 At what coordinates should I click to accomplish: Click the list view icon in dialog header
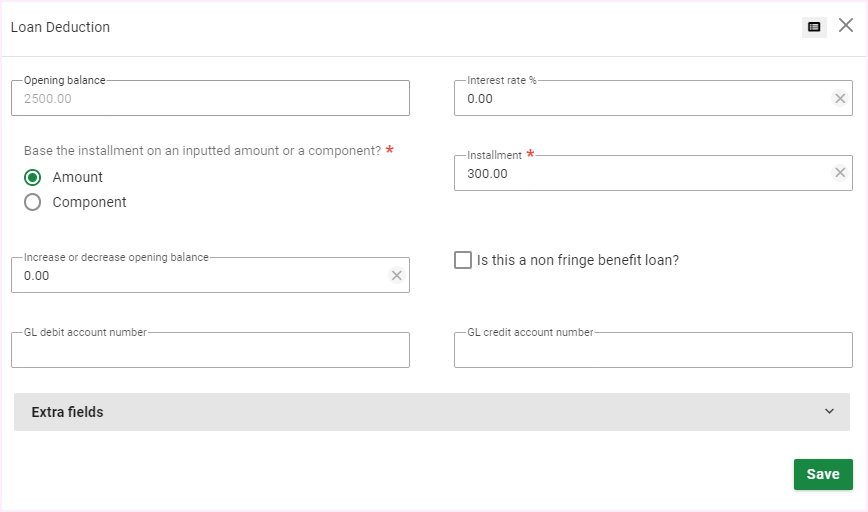tap(814, 27)
